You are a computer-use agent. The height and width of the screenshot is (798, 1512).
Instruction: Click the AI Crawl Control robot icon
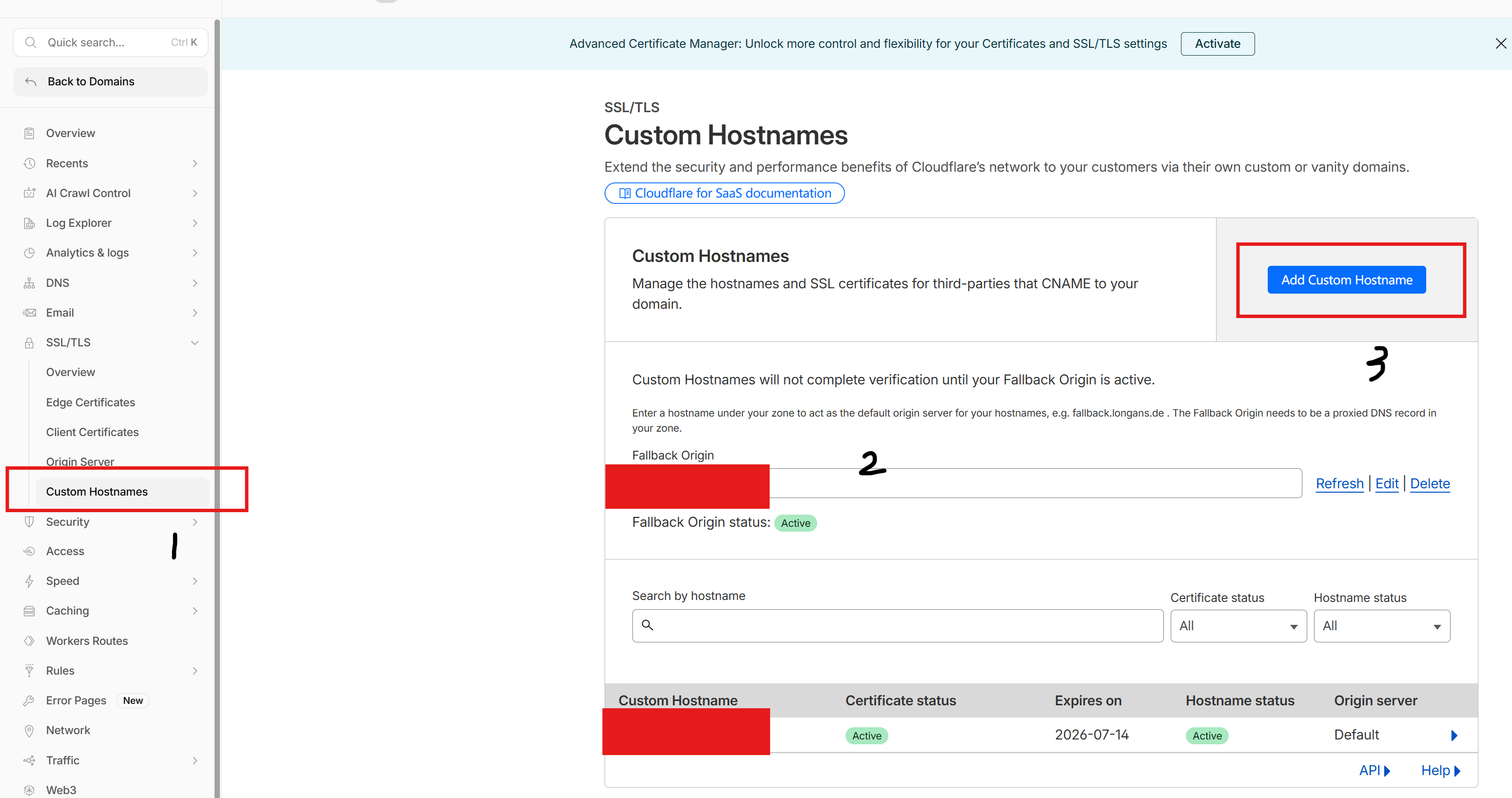click(x=29, y=193)
